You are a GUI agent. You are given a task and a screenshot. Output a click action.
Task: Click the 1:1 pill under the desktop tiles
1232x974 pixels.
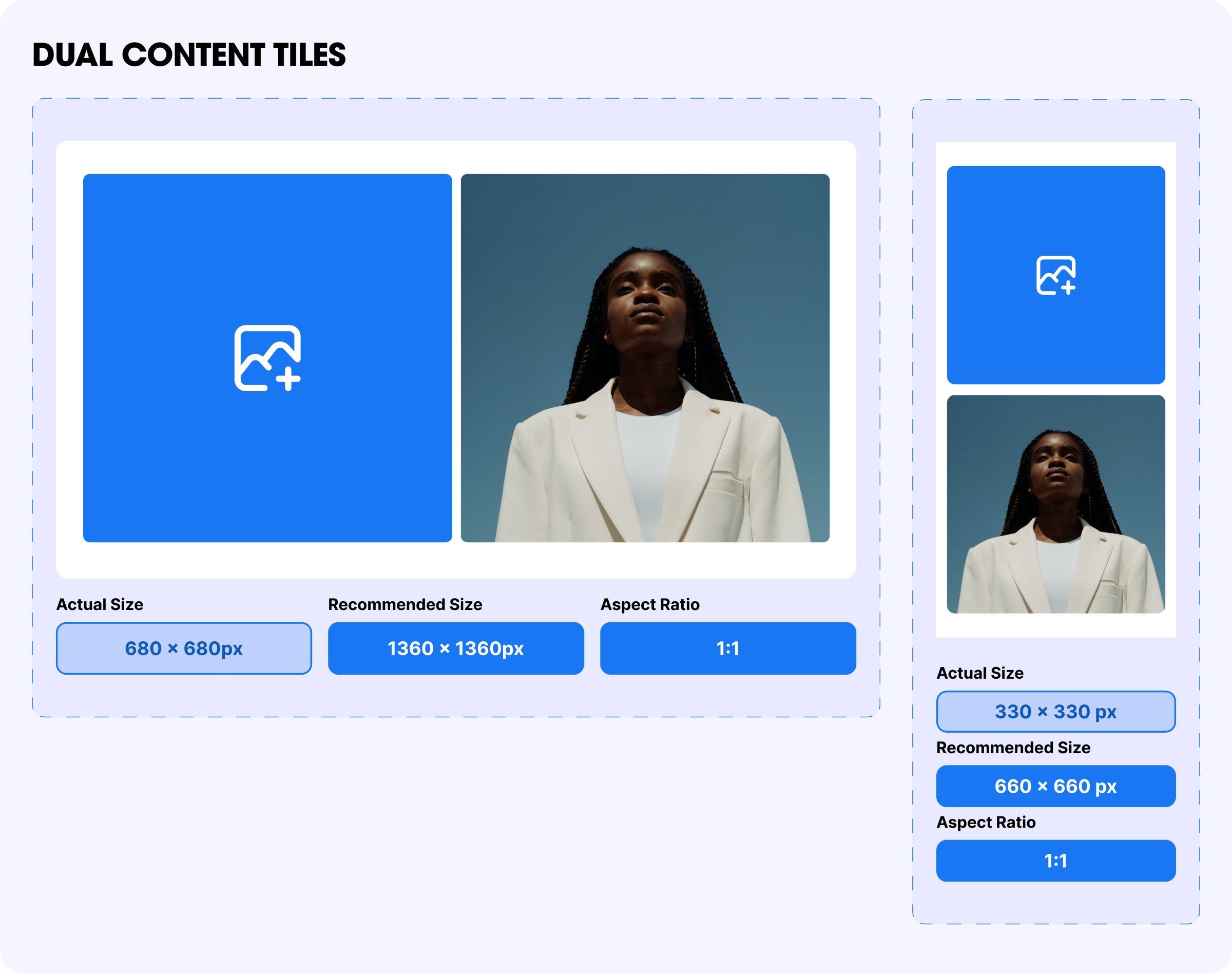point(728,648)
